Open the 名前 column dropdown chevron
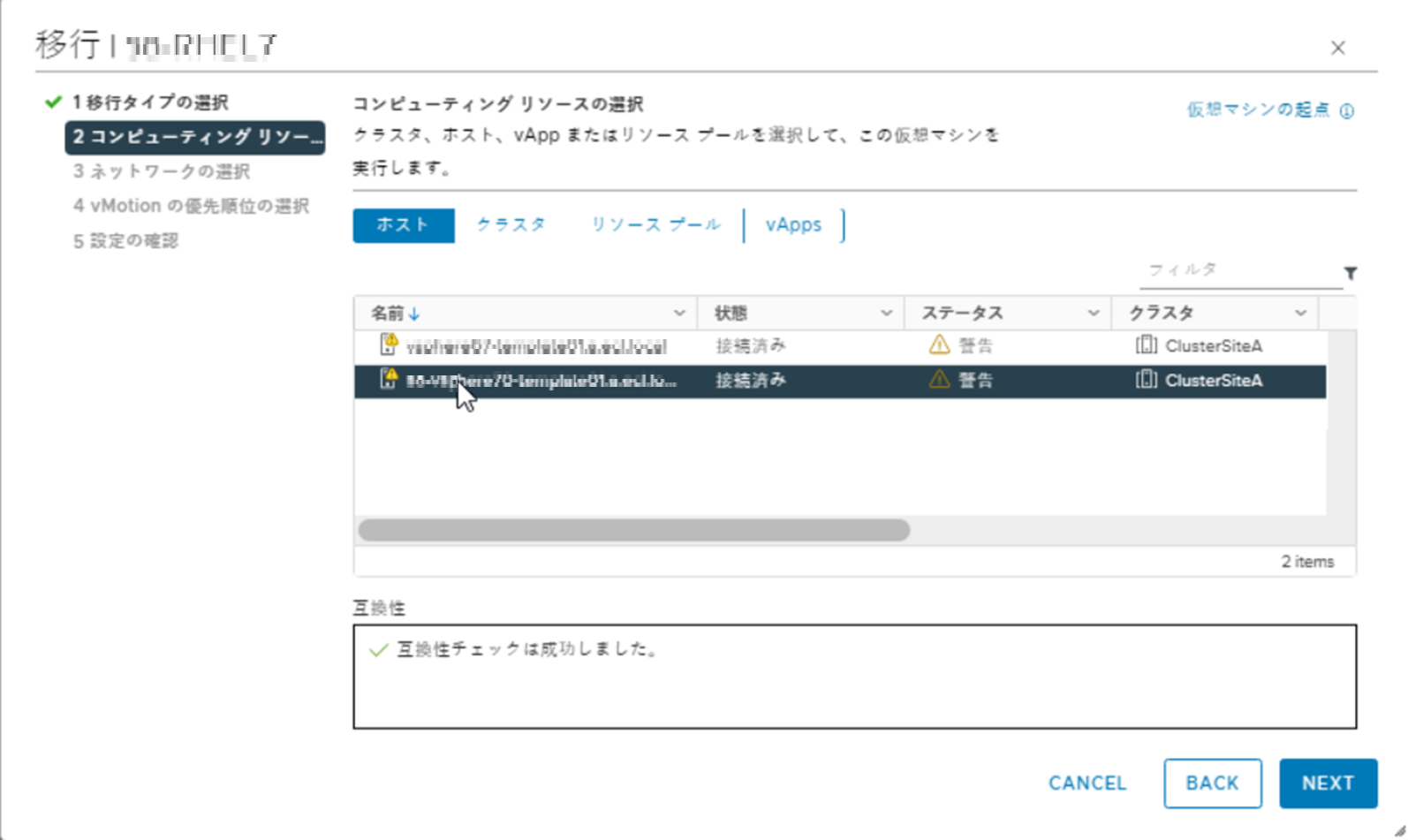Viewport: 1408px width, 840px height. [679, 313]
